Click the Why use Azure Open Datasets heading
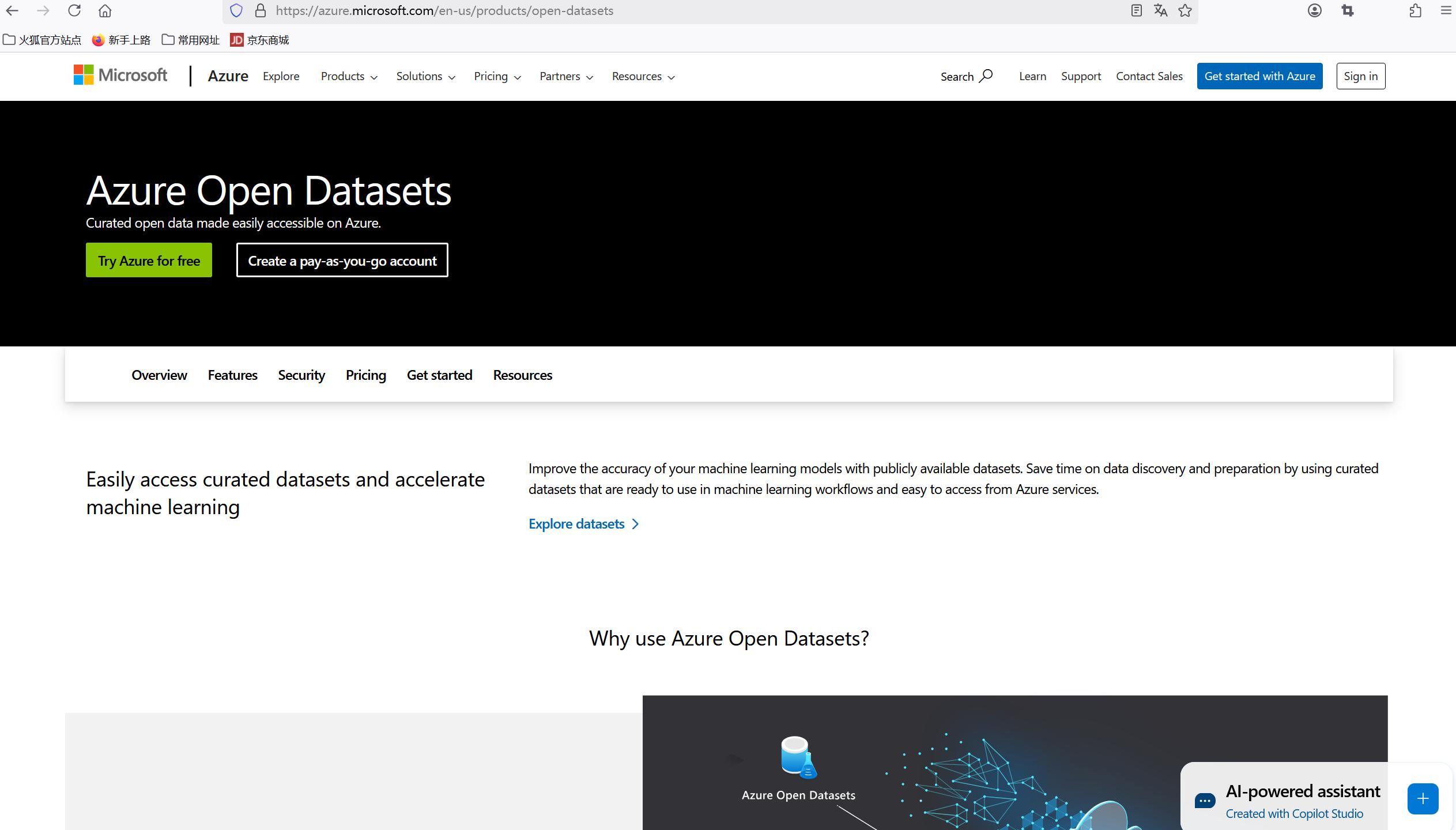 pos(729,639)
